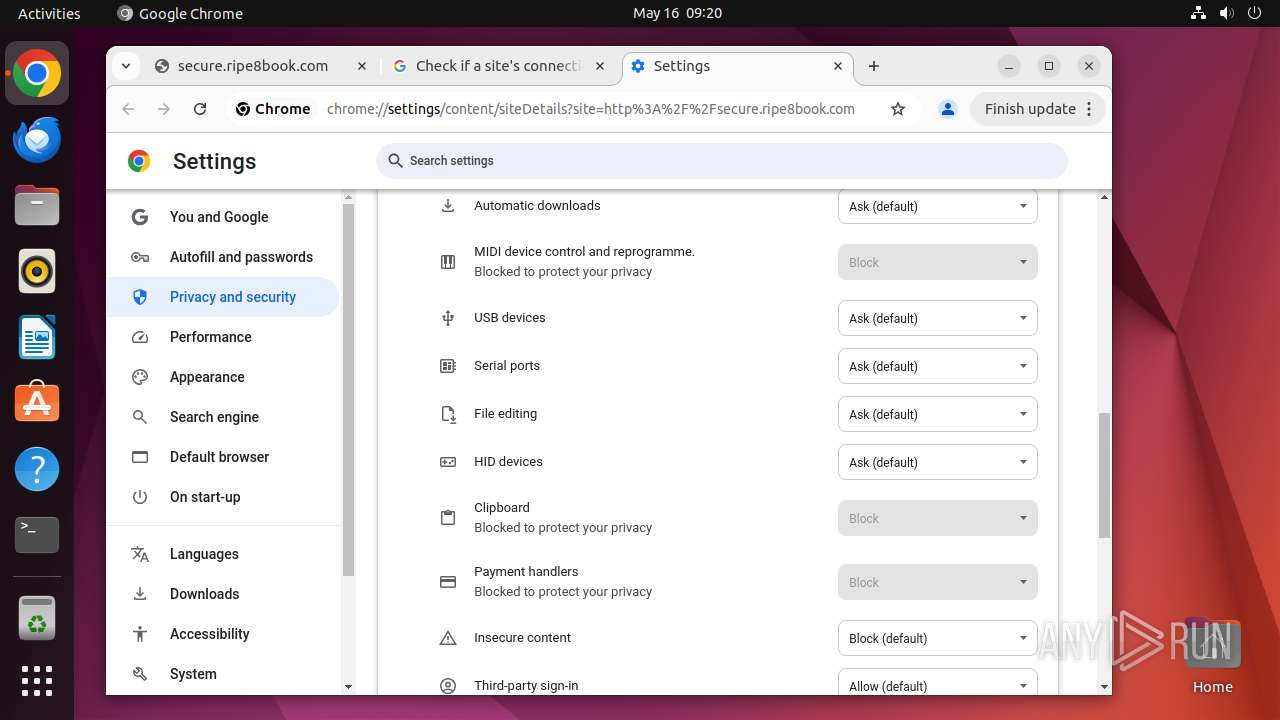The image size is (1280, 720).
Task: Click the disabled MIDI device Block dropdown
Action: (x=937, y=262)
